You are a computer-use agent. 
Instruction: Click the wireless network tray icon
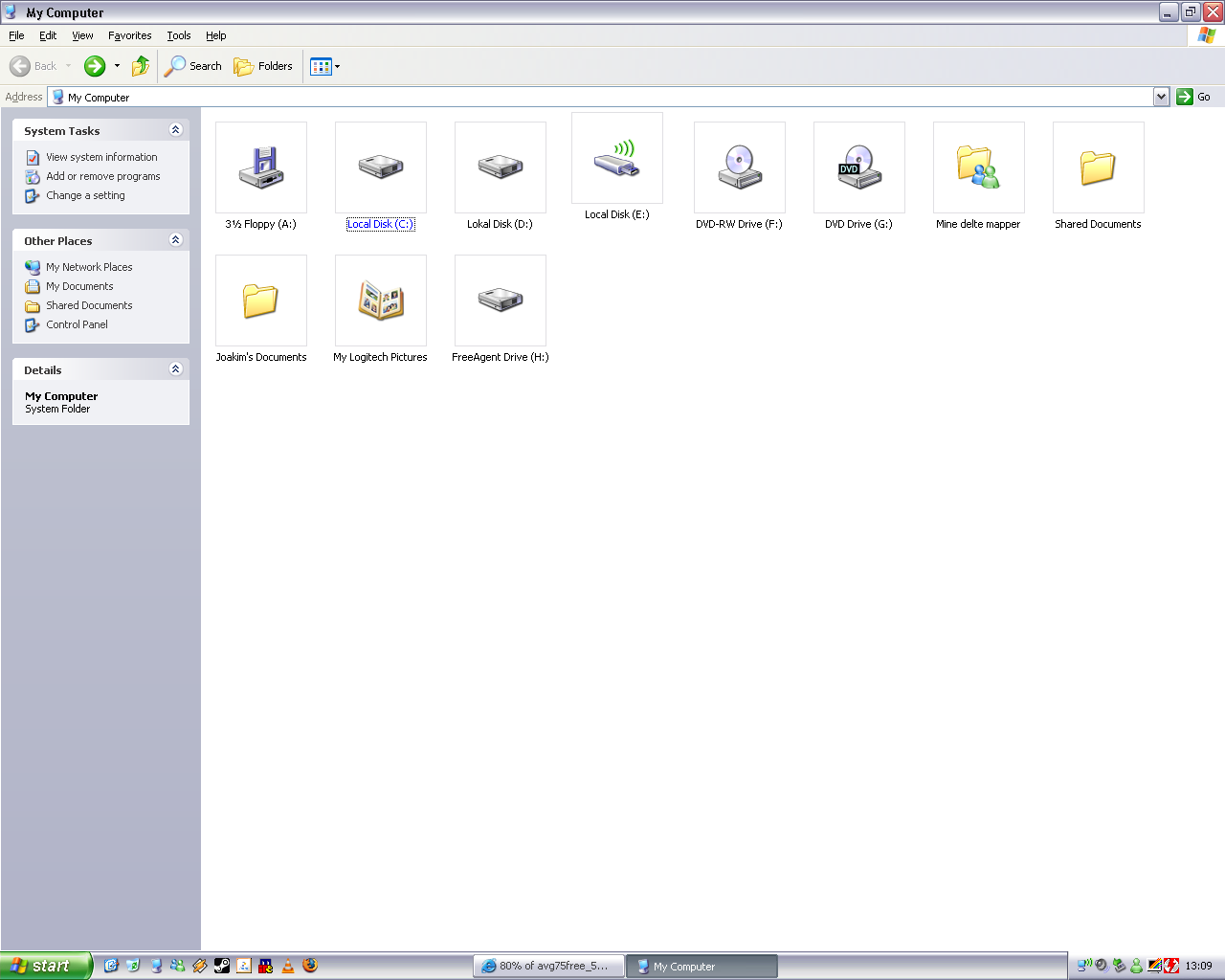[1084, 966]
